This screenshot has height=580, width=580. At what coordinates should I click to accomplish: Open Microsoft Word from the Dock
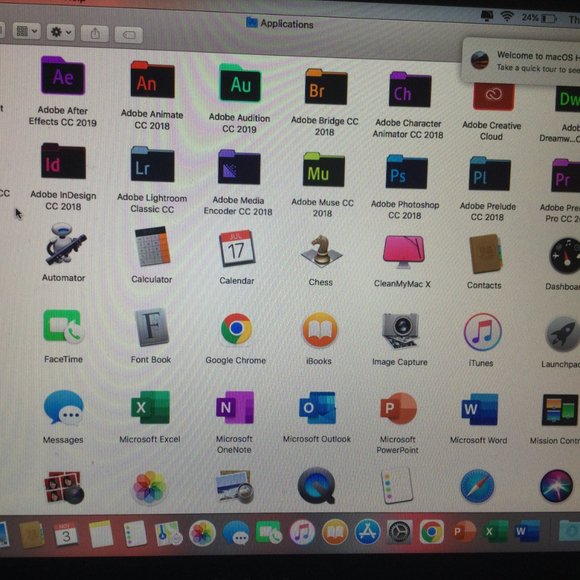(x=527, y=531)
